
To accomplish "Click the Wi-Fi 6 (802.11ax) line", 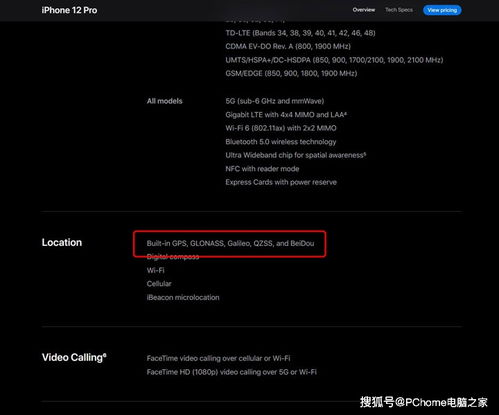I will click(x=281, y=128).
